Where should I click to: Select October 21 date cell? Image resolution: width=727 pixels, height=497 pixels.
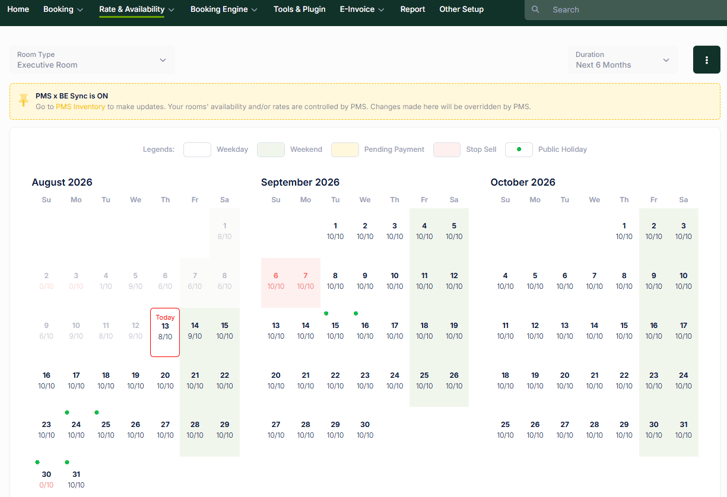click(594, 380)
